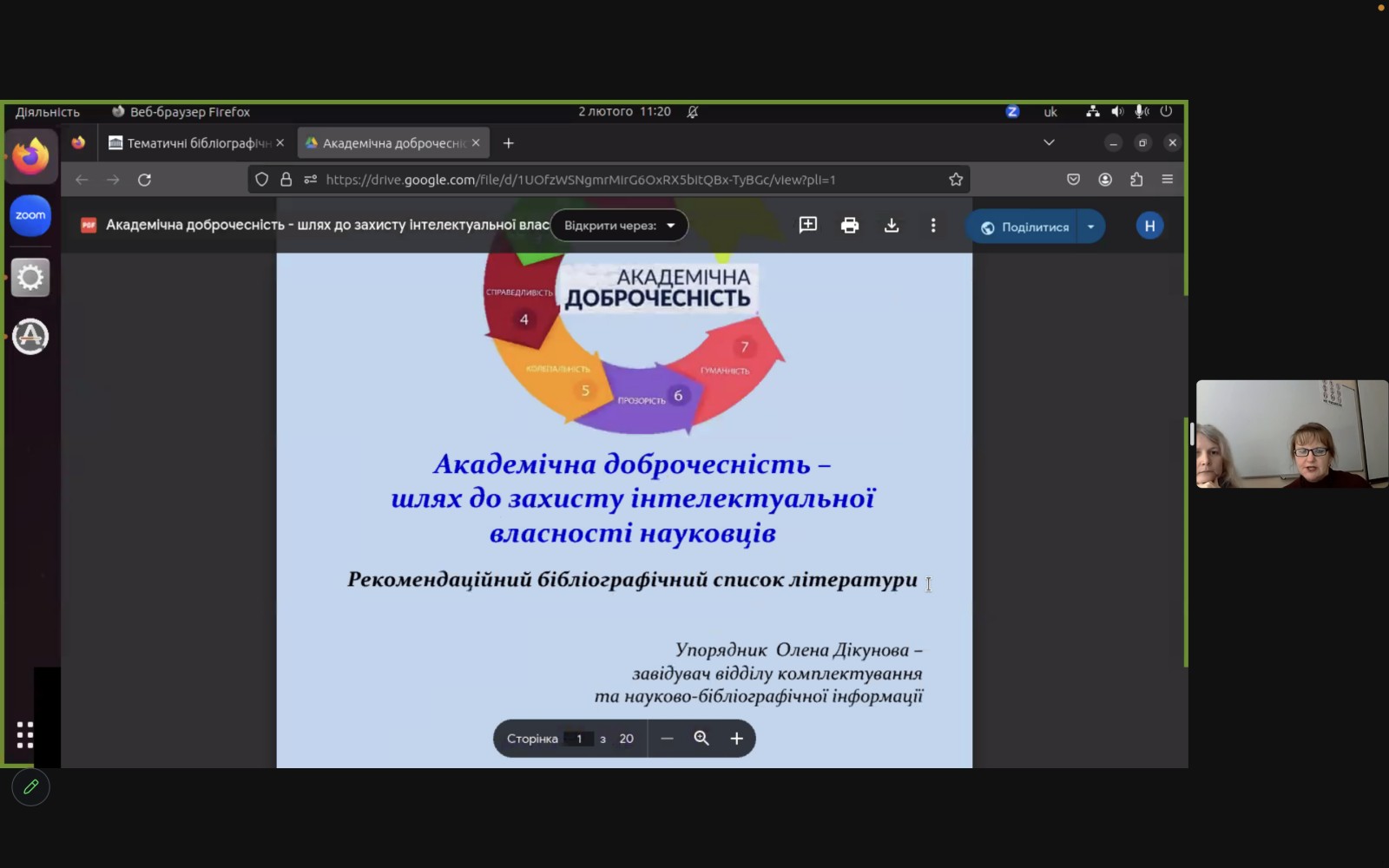Viewport: 1389px width, 868px height.
Task: Add a comment to the PDF
Action: click(x=808, y=226)
